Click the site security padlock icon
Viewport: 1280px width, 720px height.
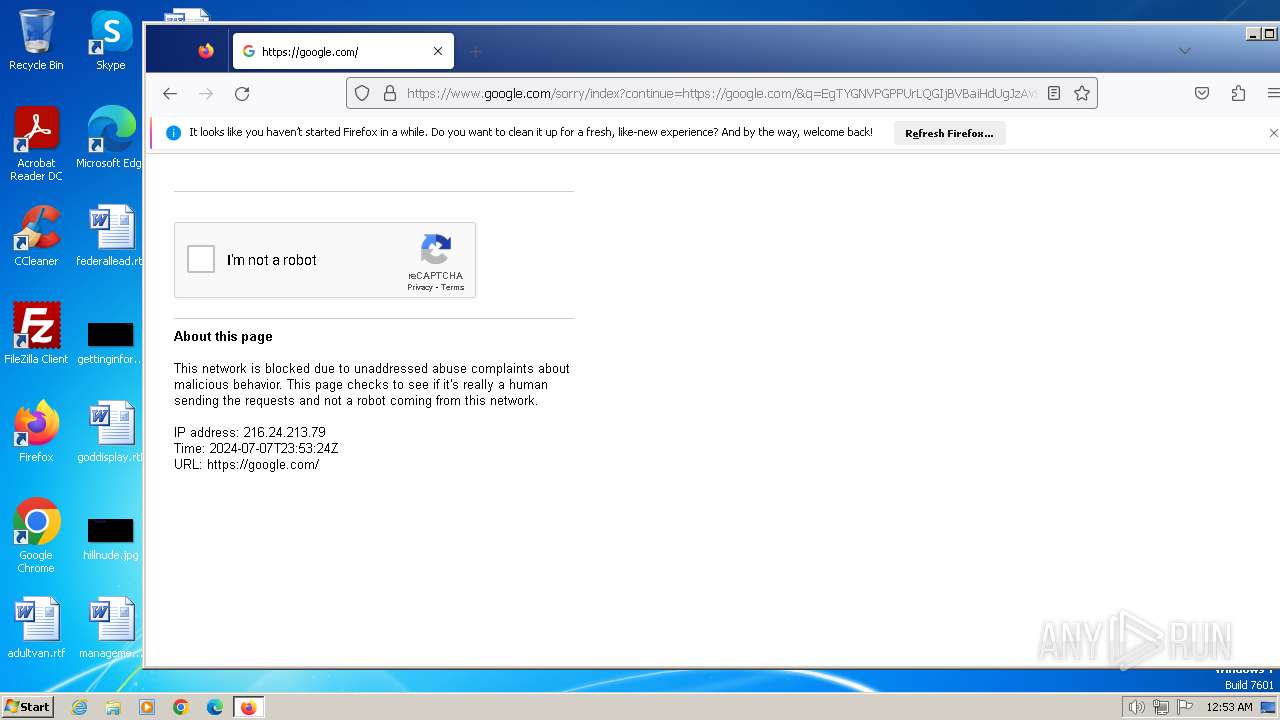pos(390,93)
